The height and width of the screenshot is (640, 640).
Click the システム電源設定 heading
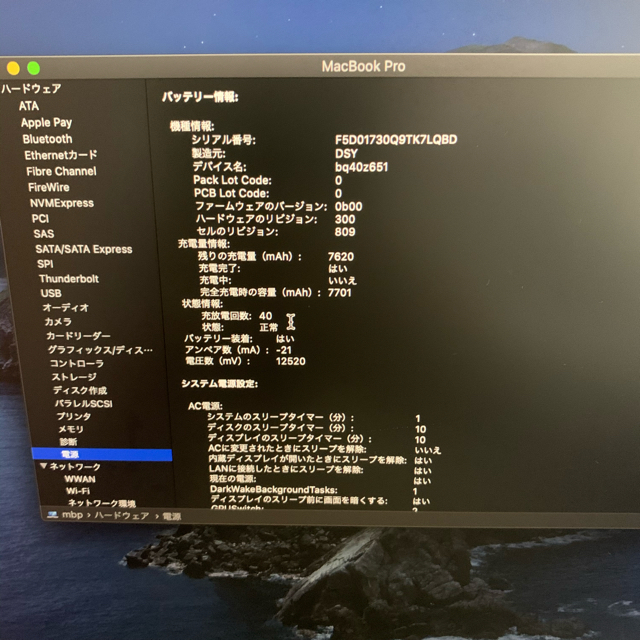pos(220,384)
